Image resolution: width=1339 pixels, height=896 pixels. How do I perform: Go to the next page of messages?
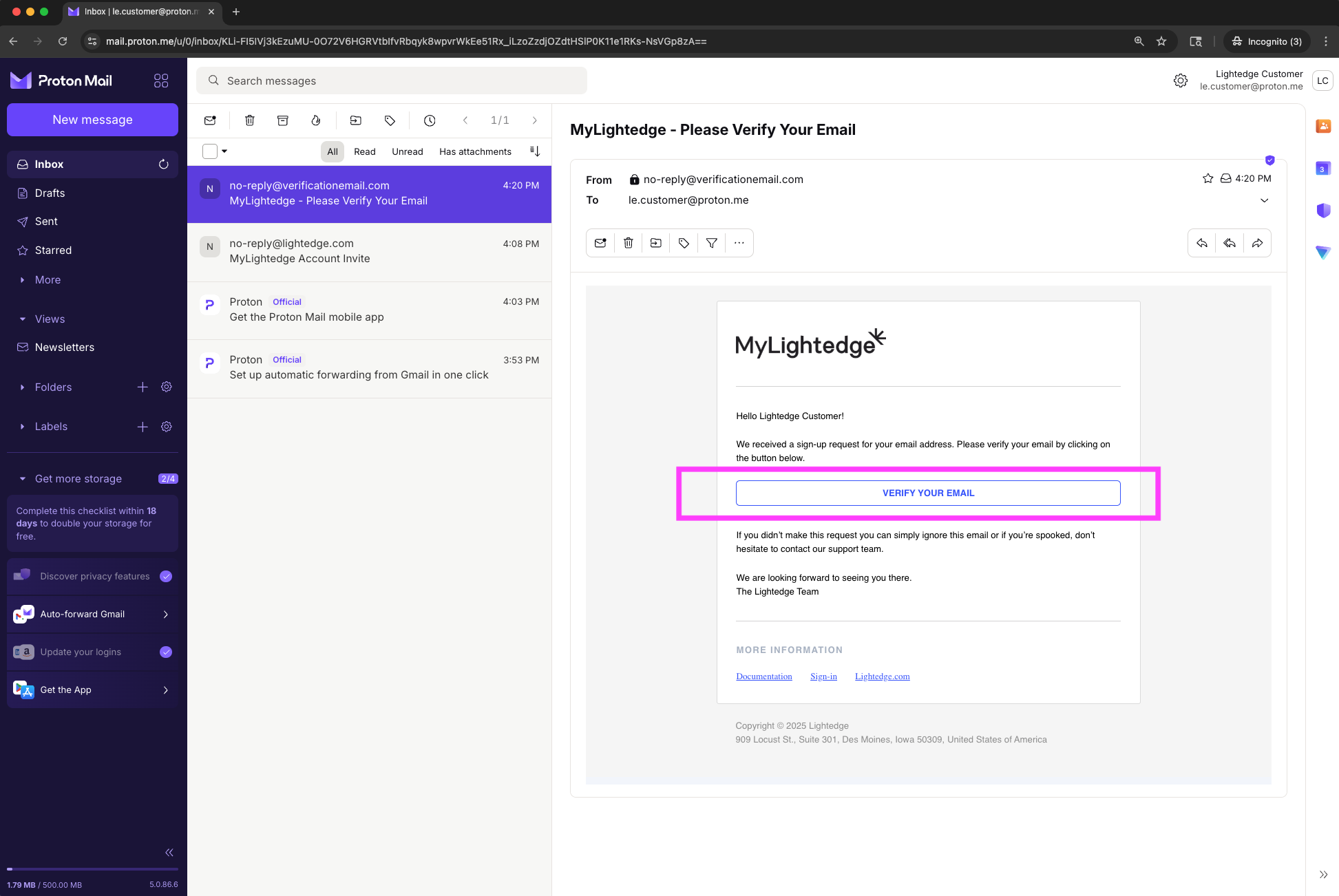(535, 120)
